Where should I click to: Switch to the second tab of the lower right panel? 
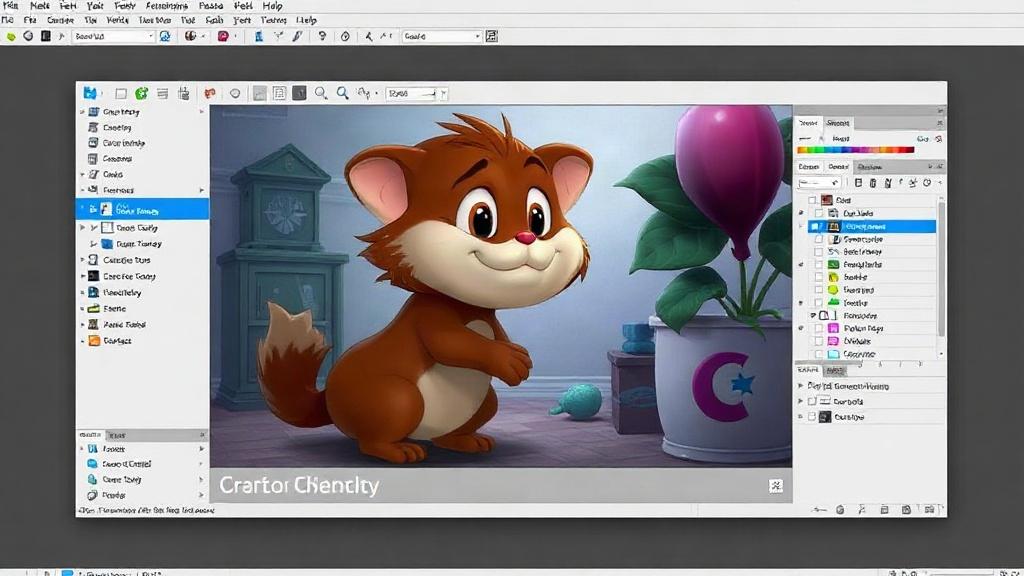click(834, 370)
